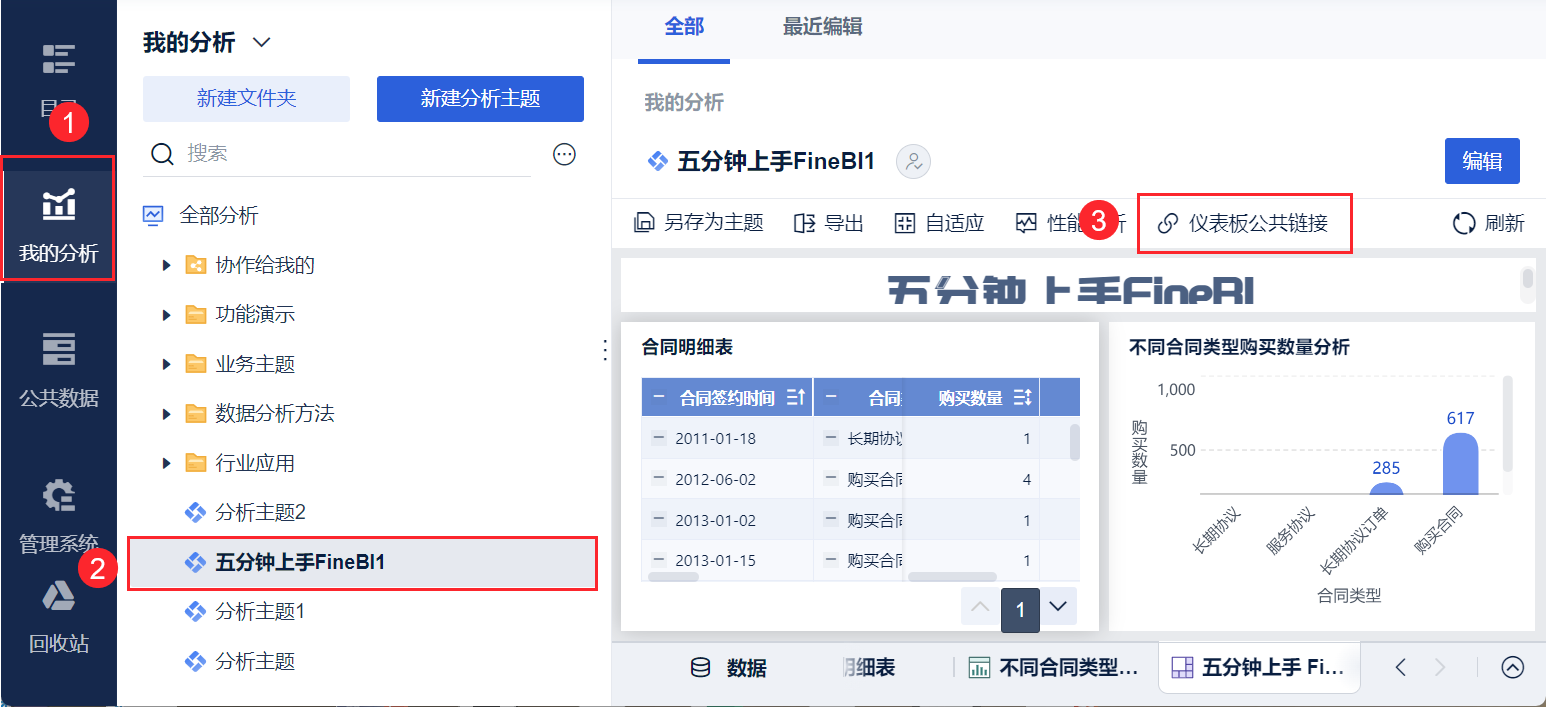Screen dimensions: 1546x707
Task: Switch to the 全部 tab
Action: [x=684, y=27]
